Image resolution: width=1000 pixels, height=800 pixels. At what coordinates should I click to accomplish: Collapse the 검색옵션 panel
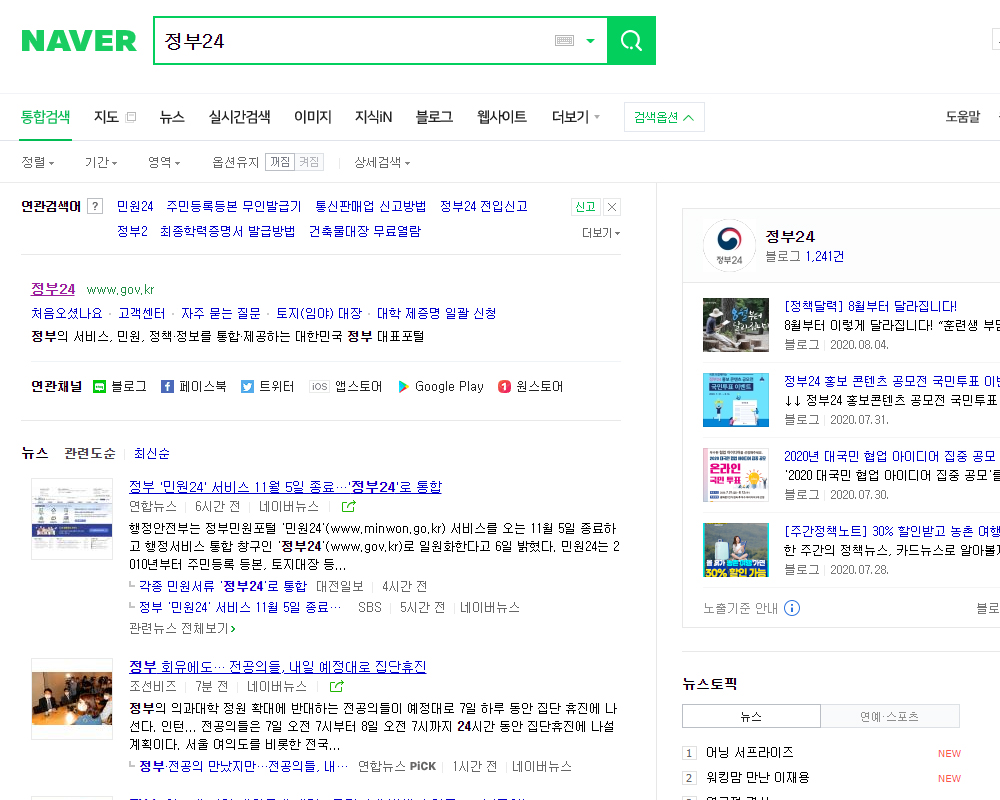664,117
